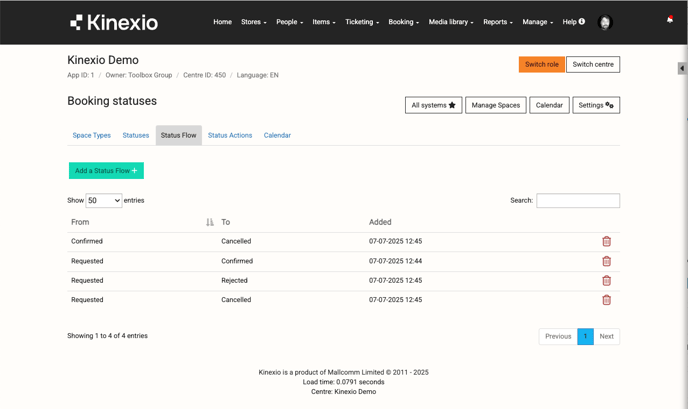Open the user profile avatar
The height and width of the screenshot is (409, 688).
[604, 22]
